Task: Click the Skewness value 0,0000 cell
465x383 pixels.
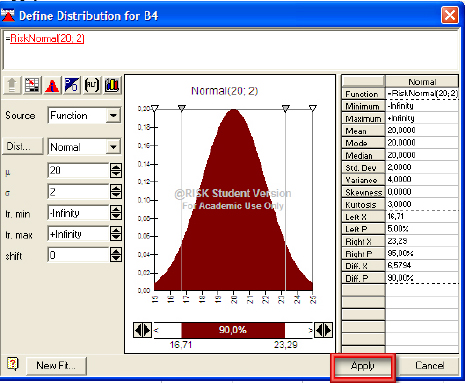Action: [x=423, y=192]
